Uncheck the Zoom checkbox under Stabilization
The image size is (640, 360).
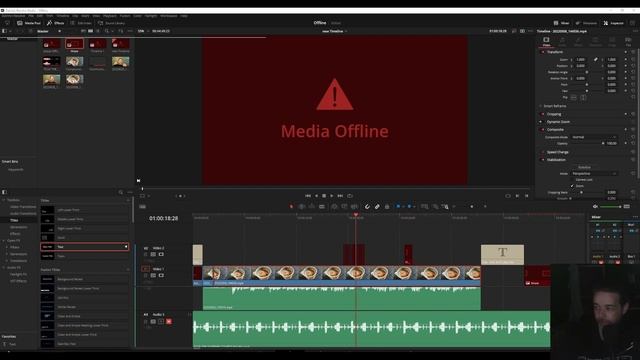(572, 186)
